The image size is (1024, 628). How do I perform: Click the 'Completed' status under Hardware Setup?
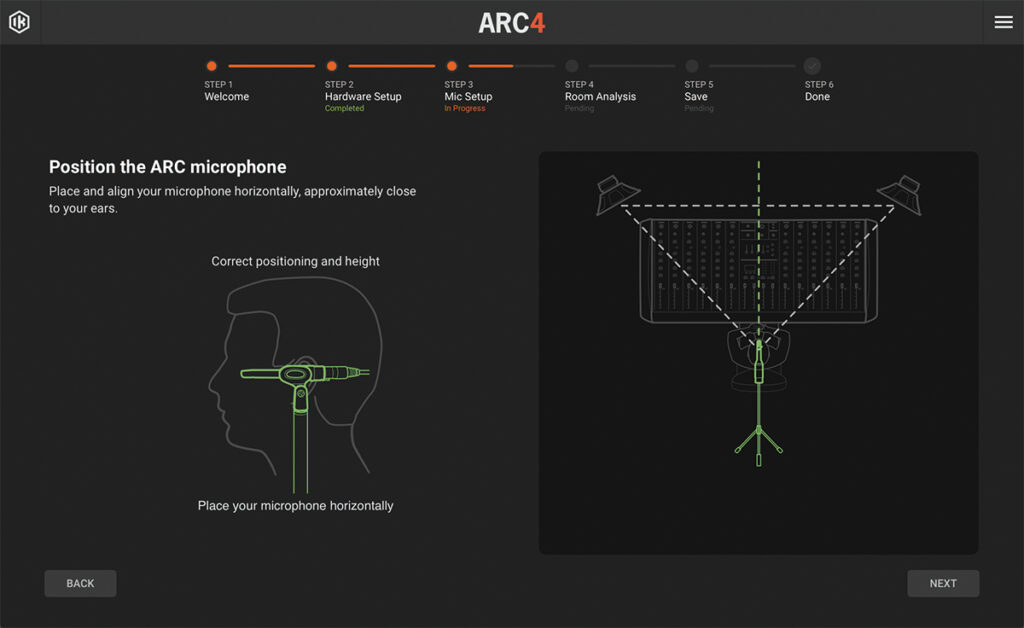[344, 108]
